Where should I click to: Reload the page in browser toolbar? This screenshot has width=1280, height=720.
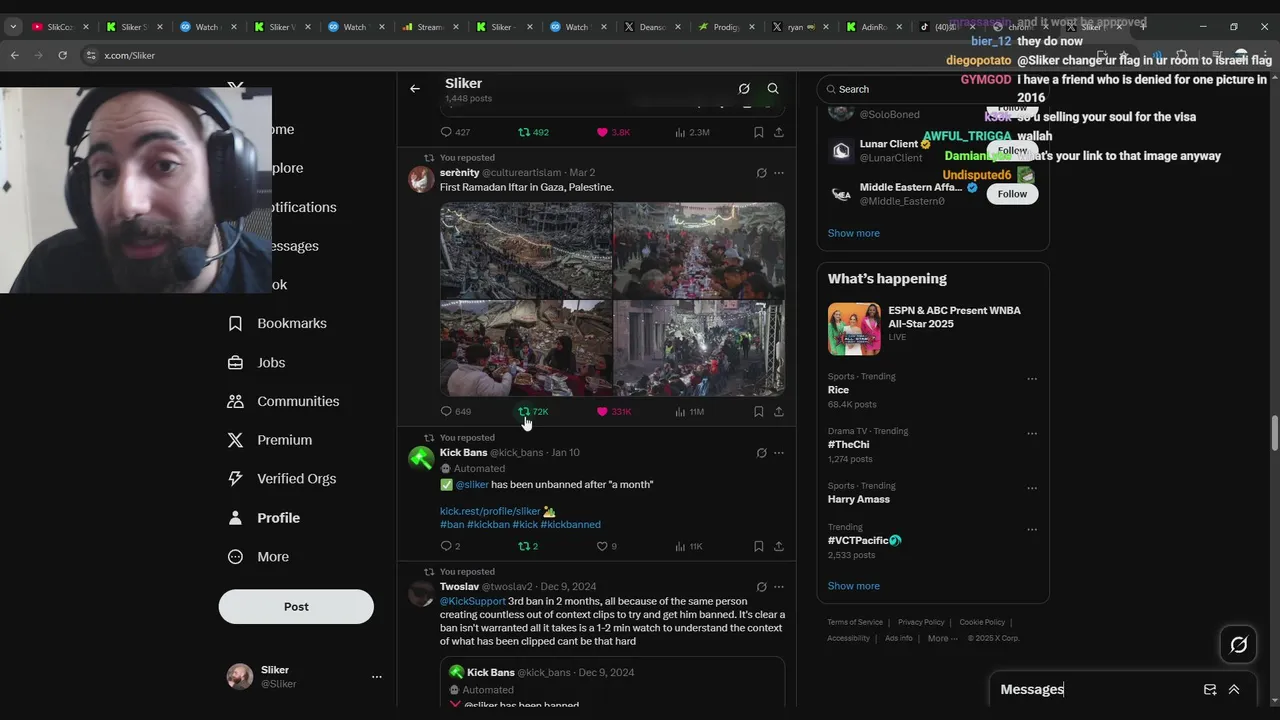point(63,55)
